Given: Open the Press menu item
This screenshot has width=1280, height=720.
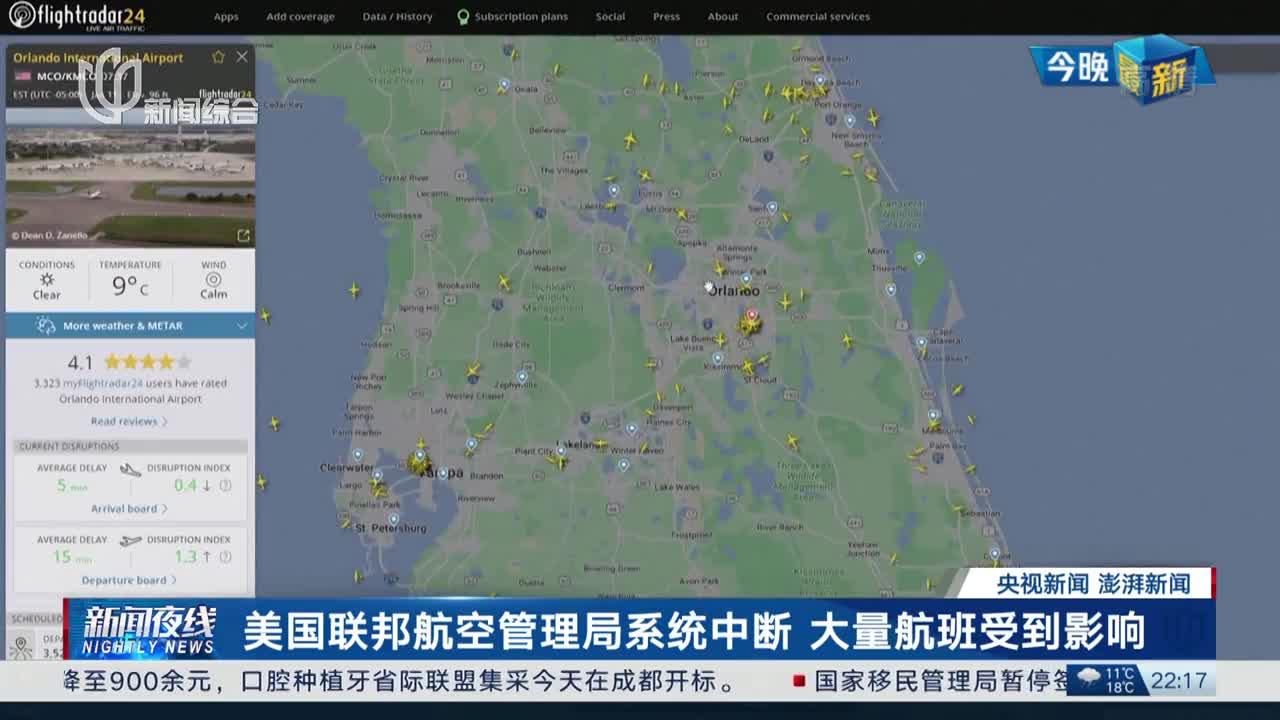Looking at the screenshot, I should 666,16.
